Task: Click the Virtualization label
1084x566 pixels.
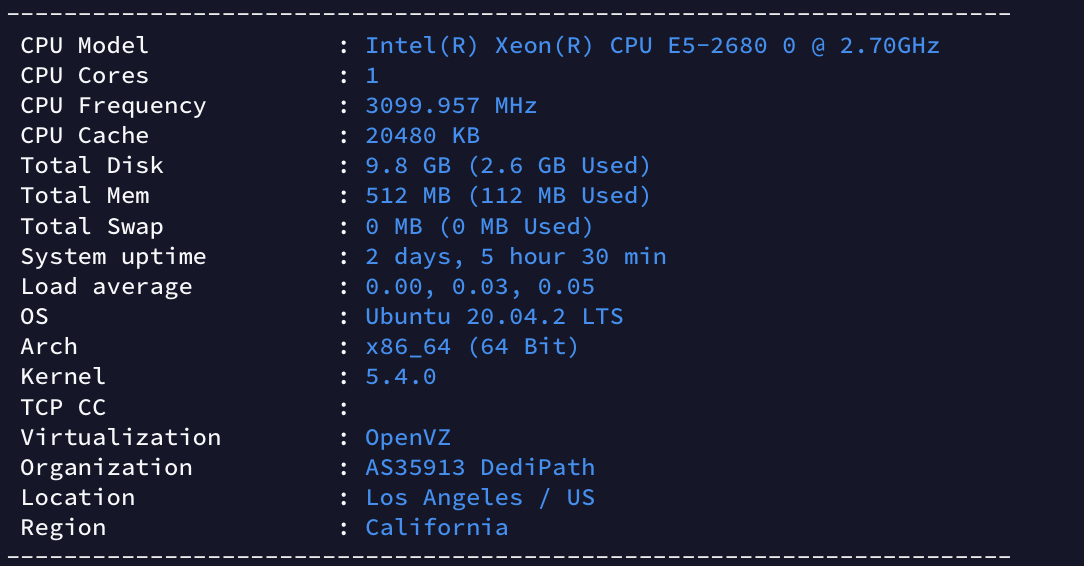Action: coord(121,438)
